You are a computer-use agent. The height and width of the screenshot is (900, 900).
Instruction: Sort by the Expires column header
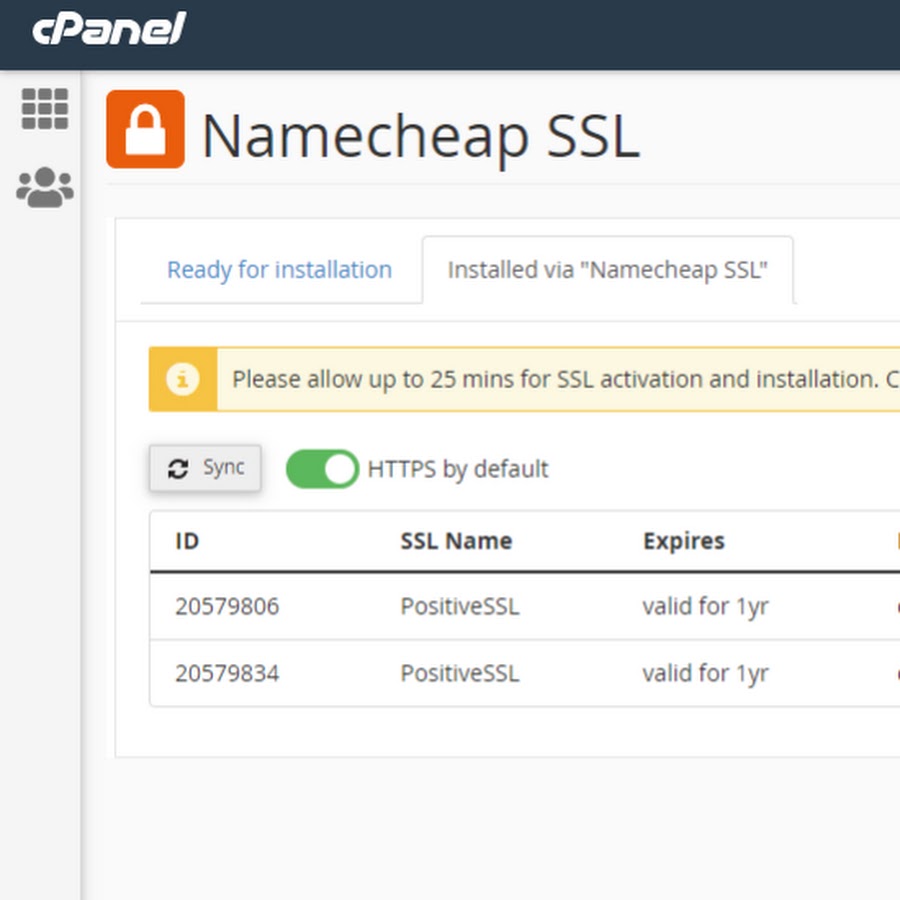point(683,541)
